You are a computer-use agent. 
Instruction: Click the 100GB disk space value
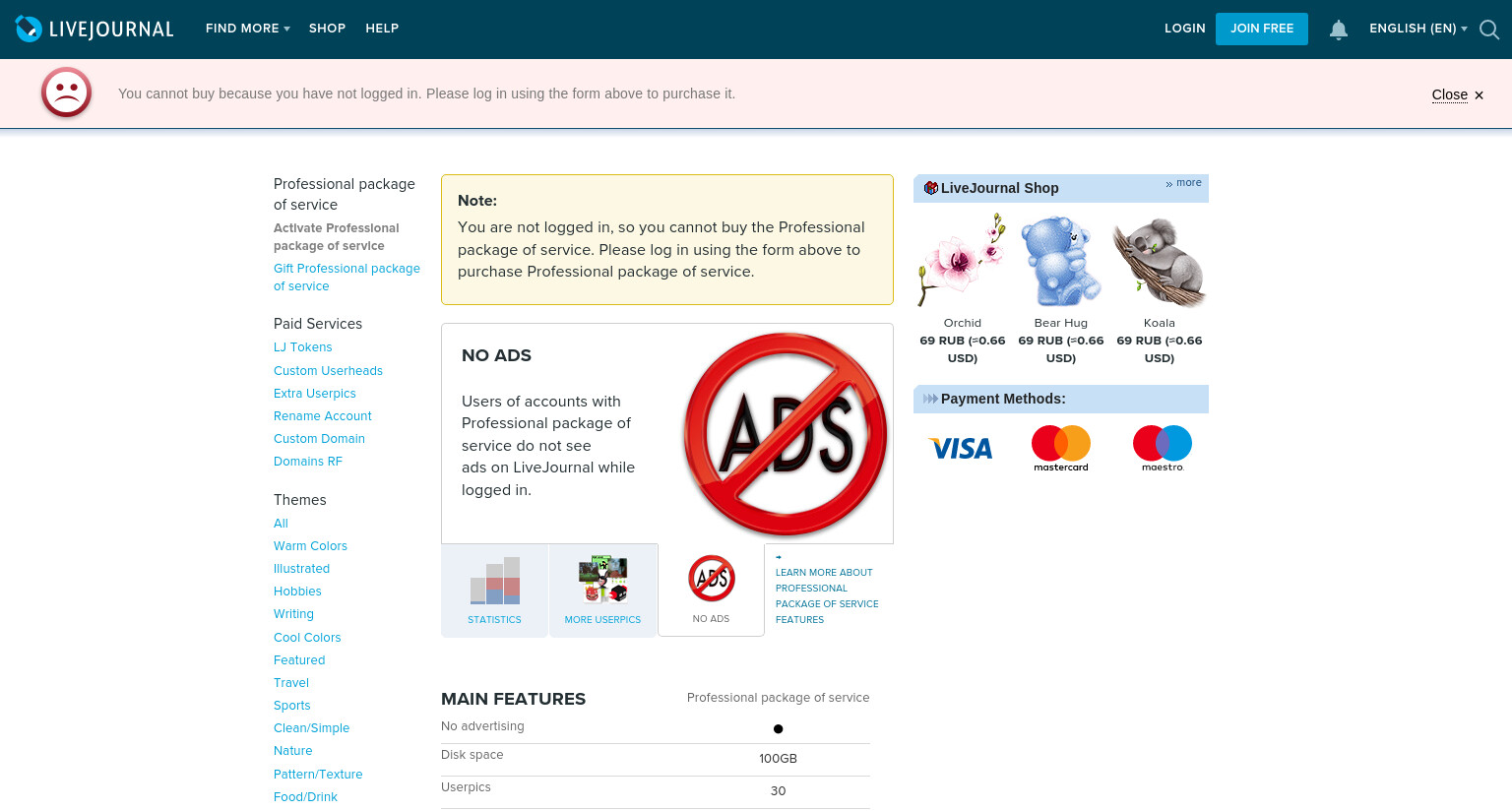778,759
